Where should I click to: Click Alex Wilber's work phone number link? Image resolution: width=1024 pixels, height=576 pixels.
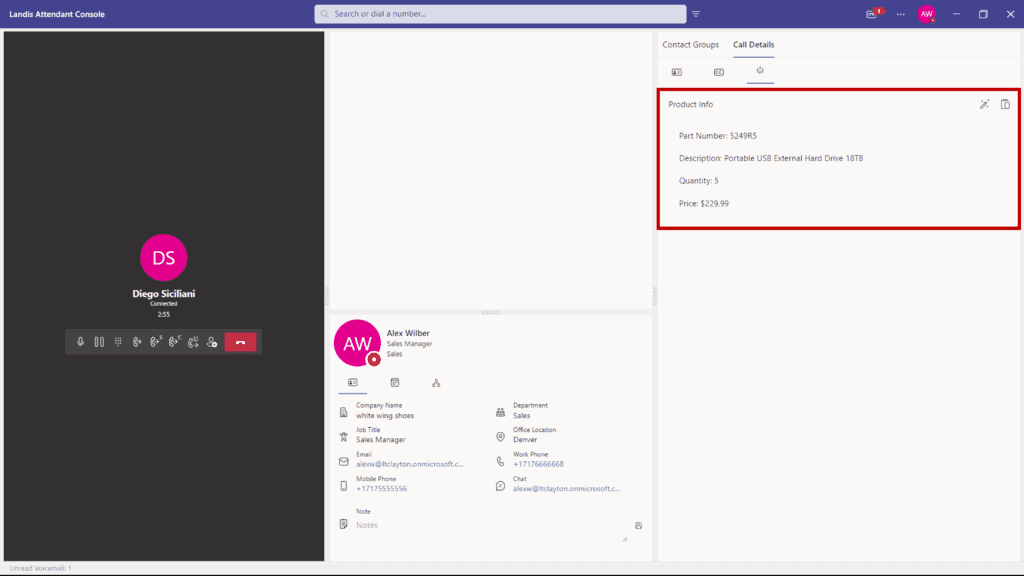pos(538,464)
